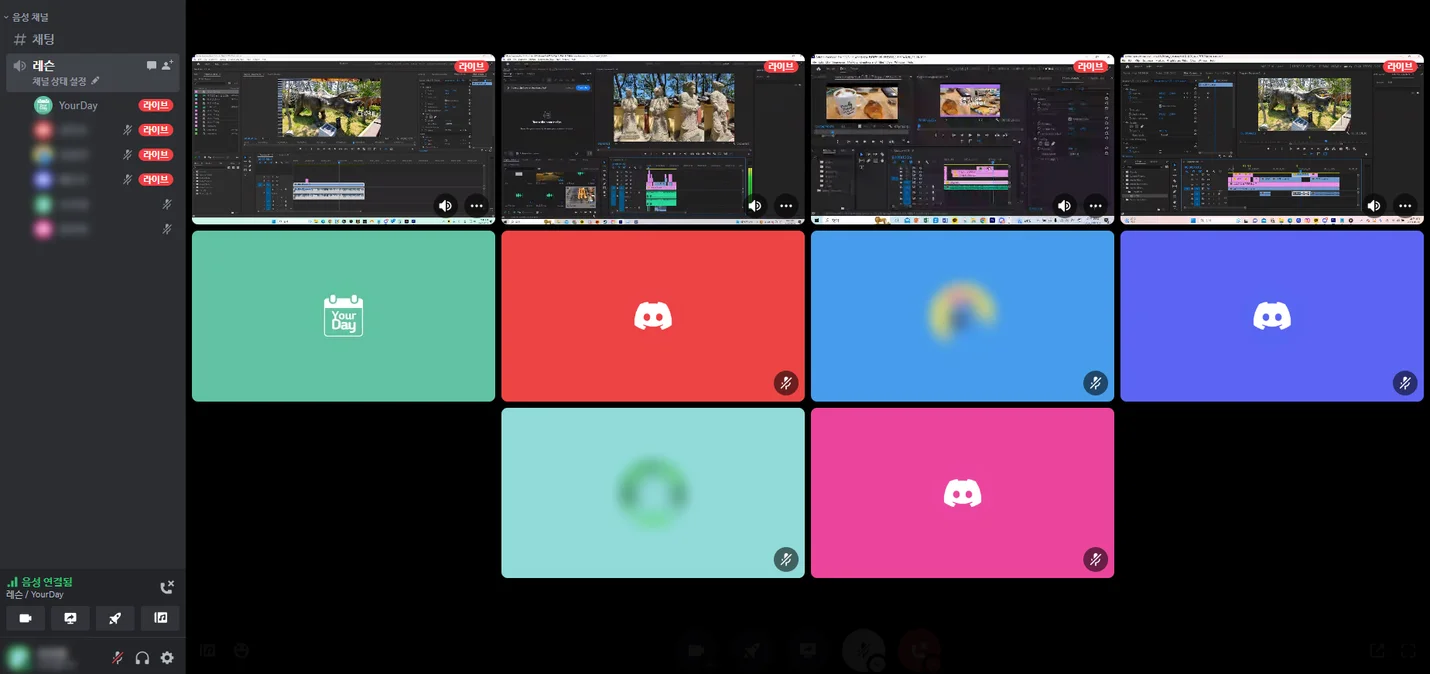1430x674 pixels.
Task: Click the muted mic icon on the teal tile
Action: (x=786, y=560)
